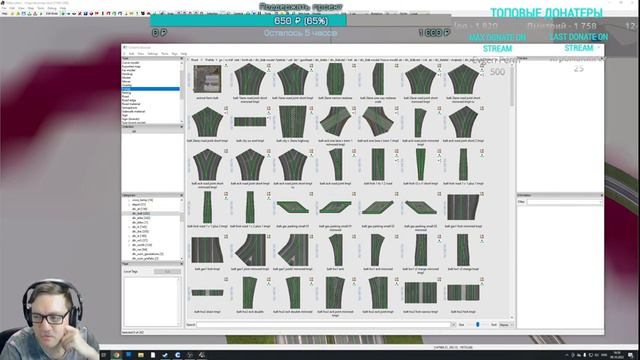Click the Filter field in Information panel
The width and height of the screenshot is (640, 360).
(564, 202)
